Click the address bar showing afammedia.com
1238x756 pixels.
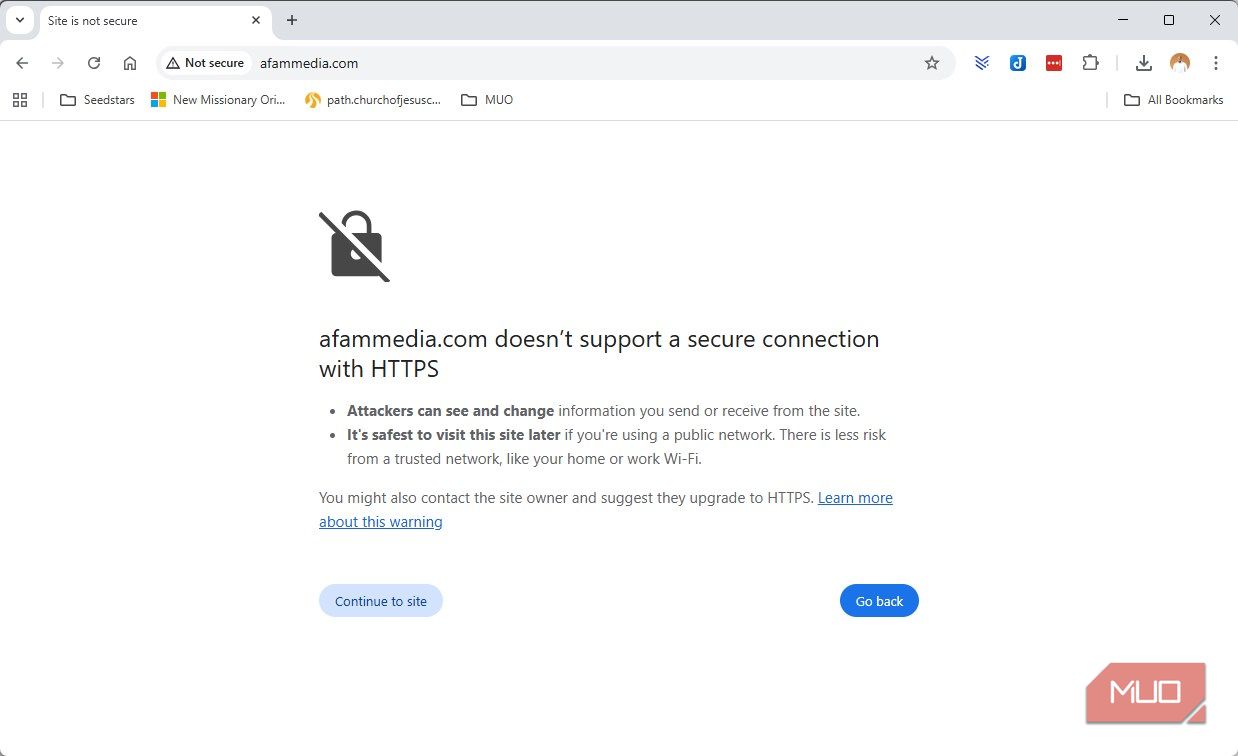point(580,63)
